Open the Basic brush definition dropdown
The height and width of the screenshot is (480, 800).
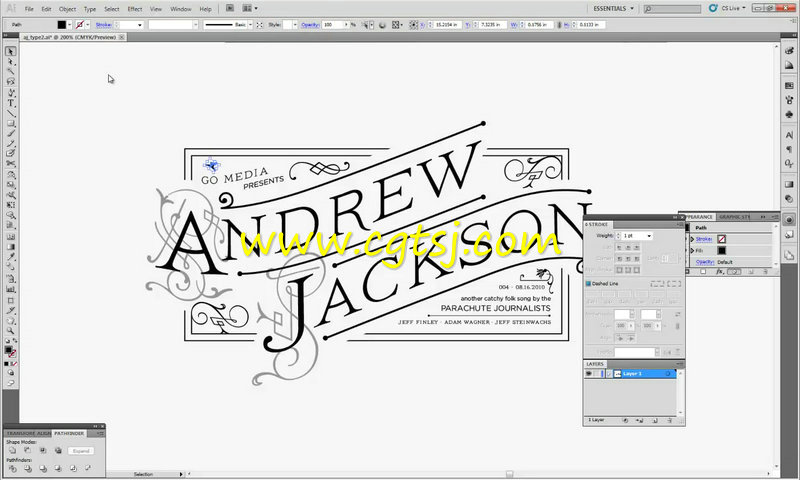pos(250,24)
